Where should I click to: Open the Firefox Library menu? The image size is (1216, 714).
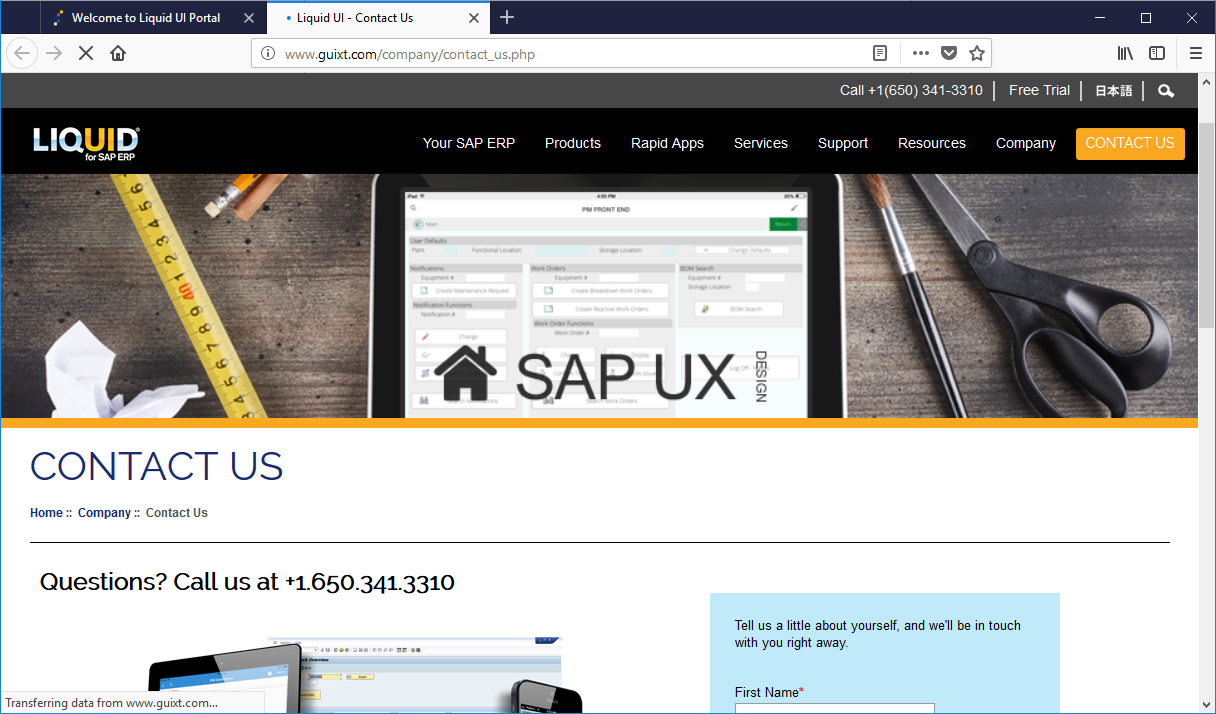tap(1125, 53)
